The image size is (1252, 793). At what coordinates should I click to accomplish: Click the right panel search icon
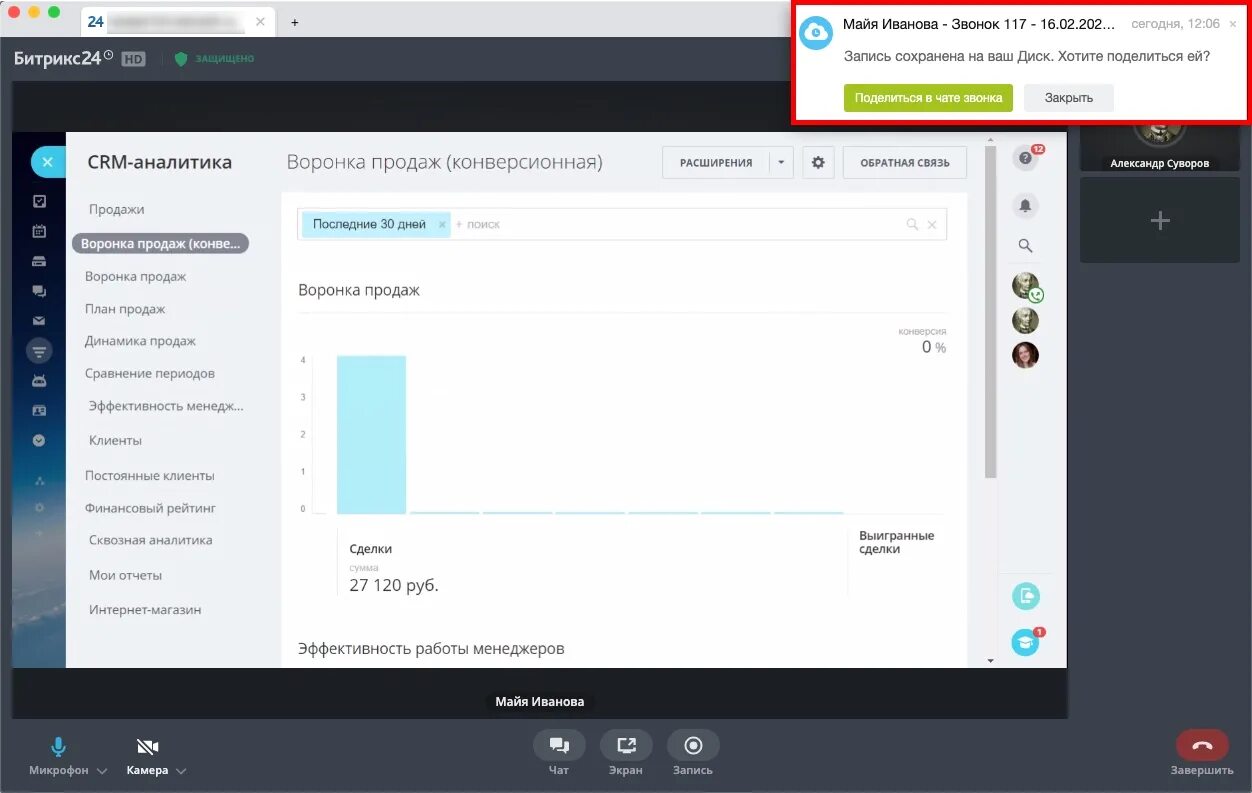[1025, 245]
